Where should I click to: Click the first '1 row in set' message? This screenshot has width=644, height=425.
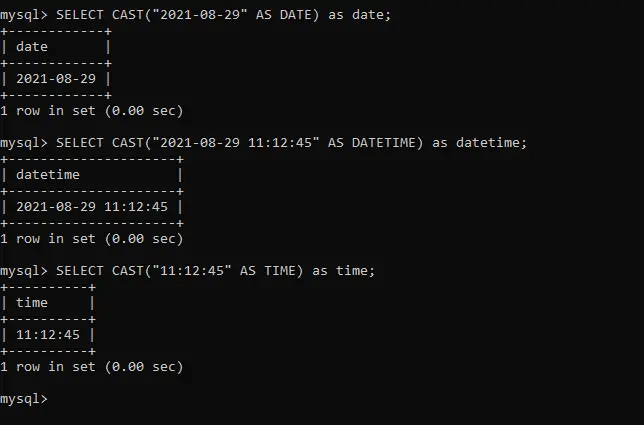pos(92,111)
